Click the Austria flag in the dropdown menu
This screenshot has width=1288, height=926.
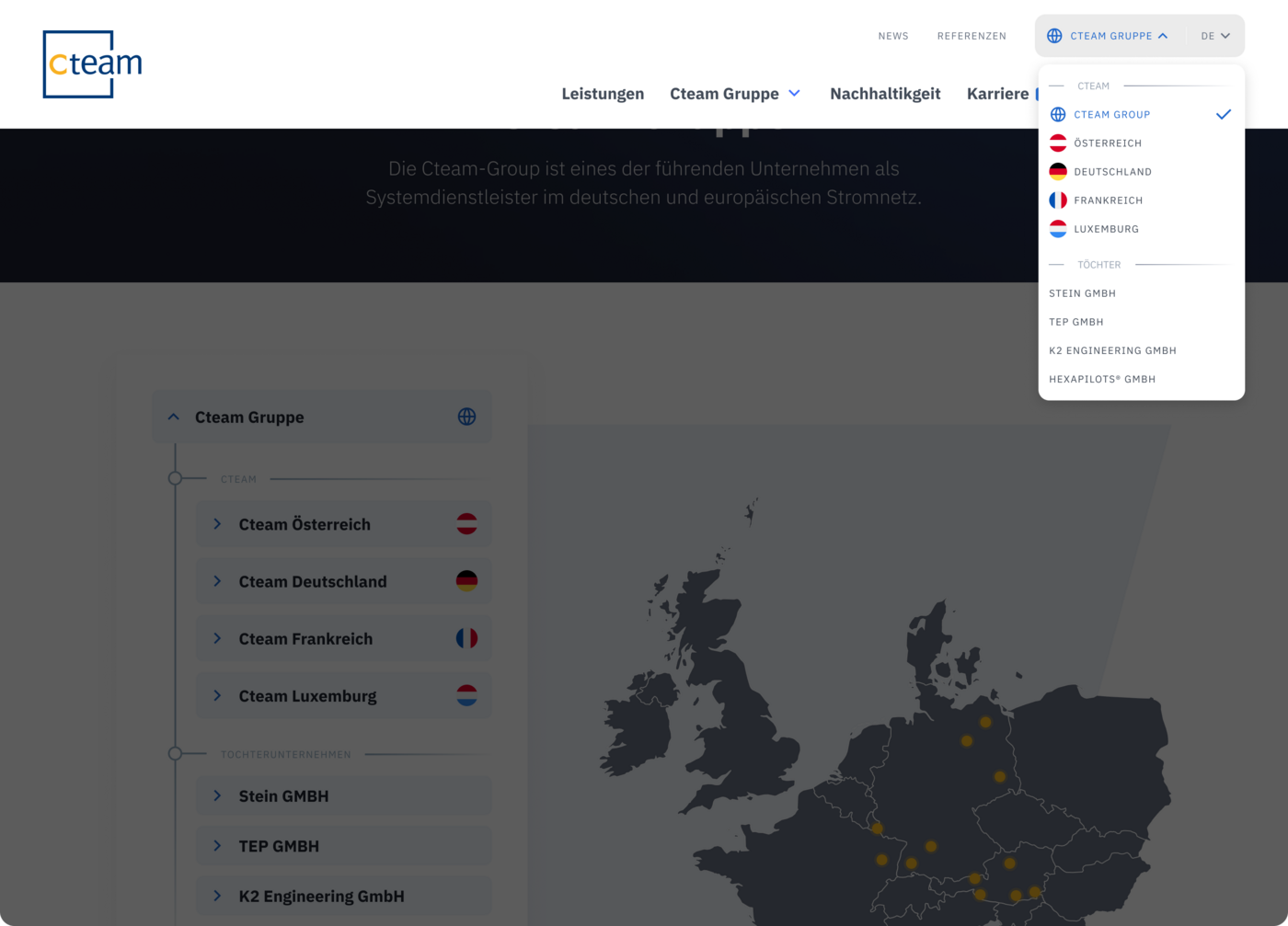tap(1058, 143)
